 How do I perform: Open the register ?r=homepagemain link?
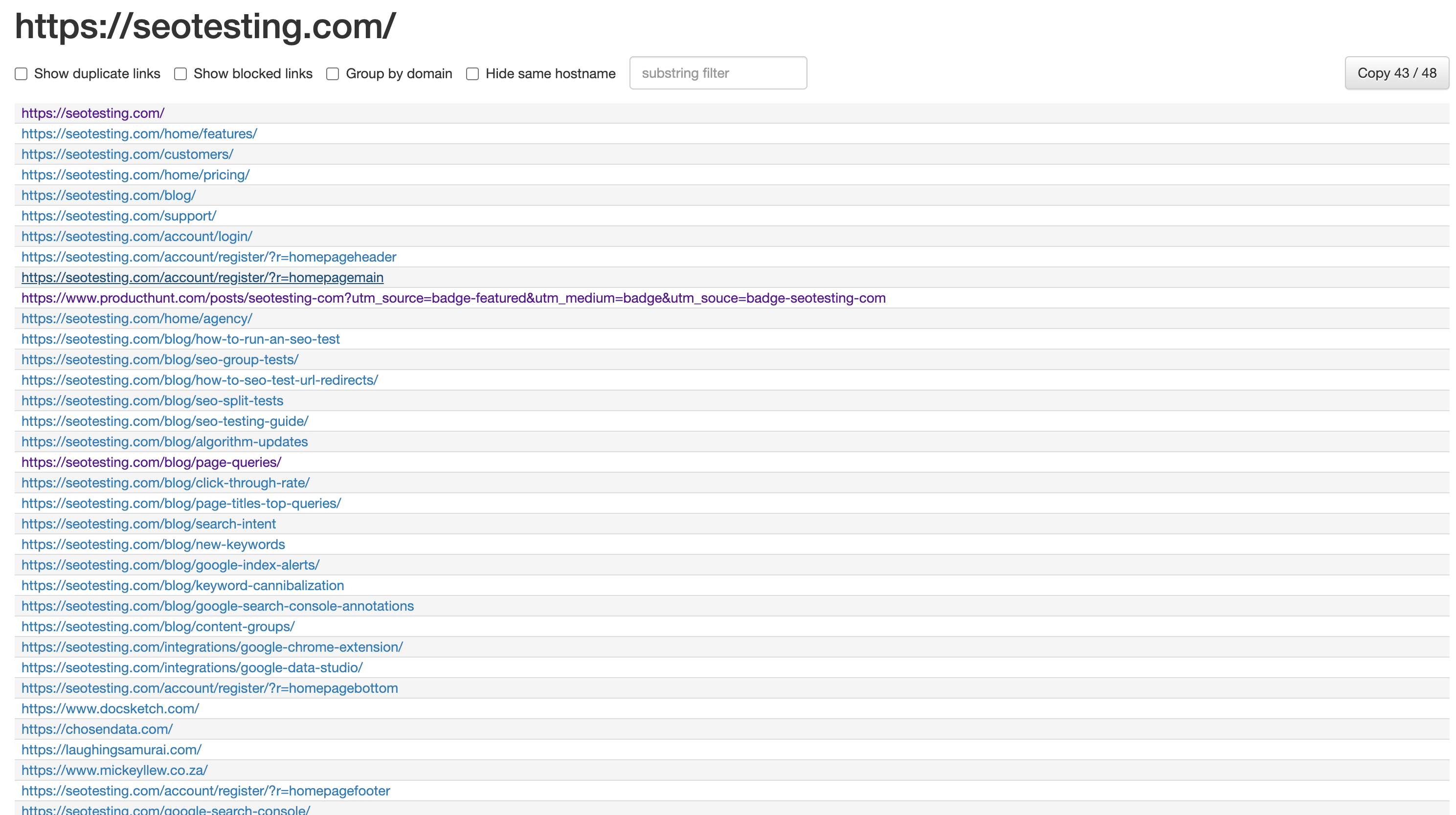tap(202, 278)
